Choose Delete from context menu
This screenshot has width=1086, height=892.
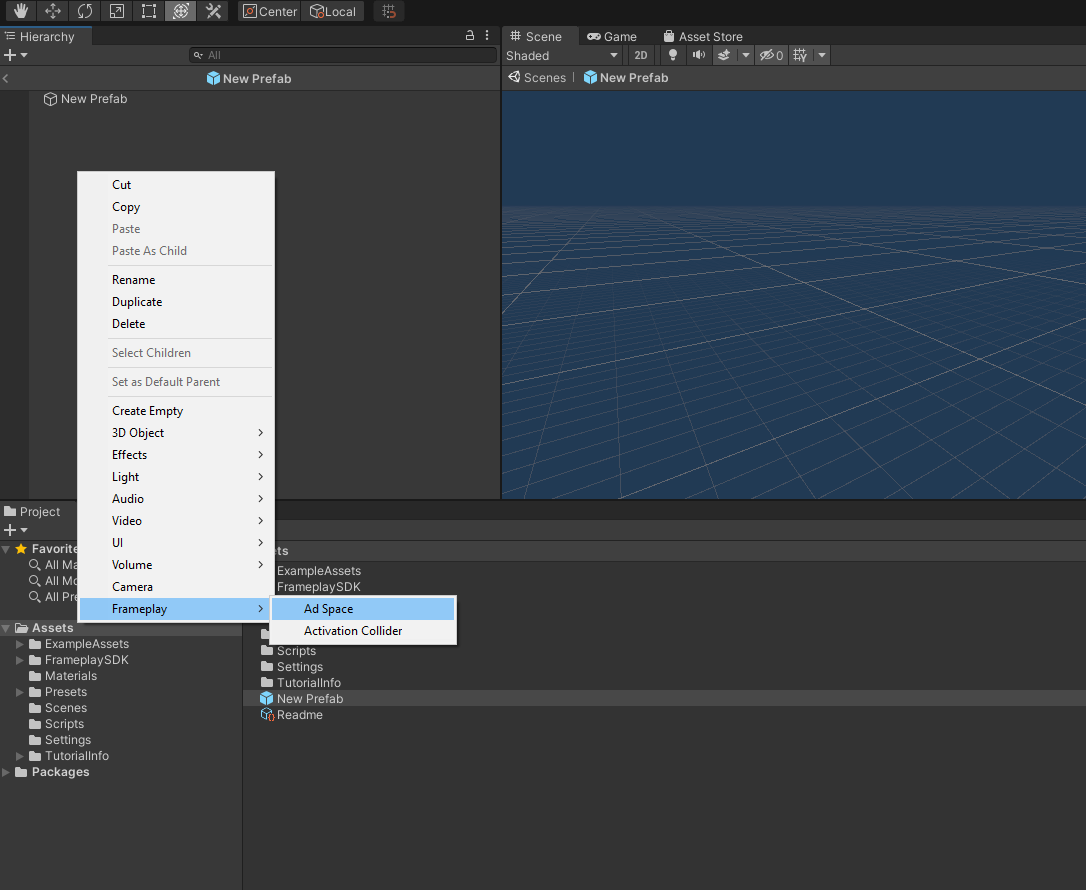[x=176, y=324]
